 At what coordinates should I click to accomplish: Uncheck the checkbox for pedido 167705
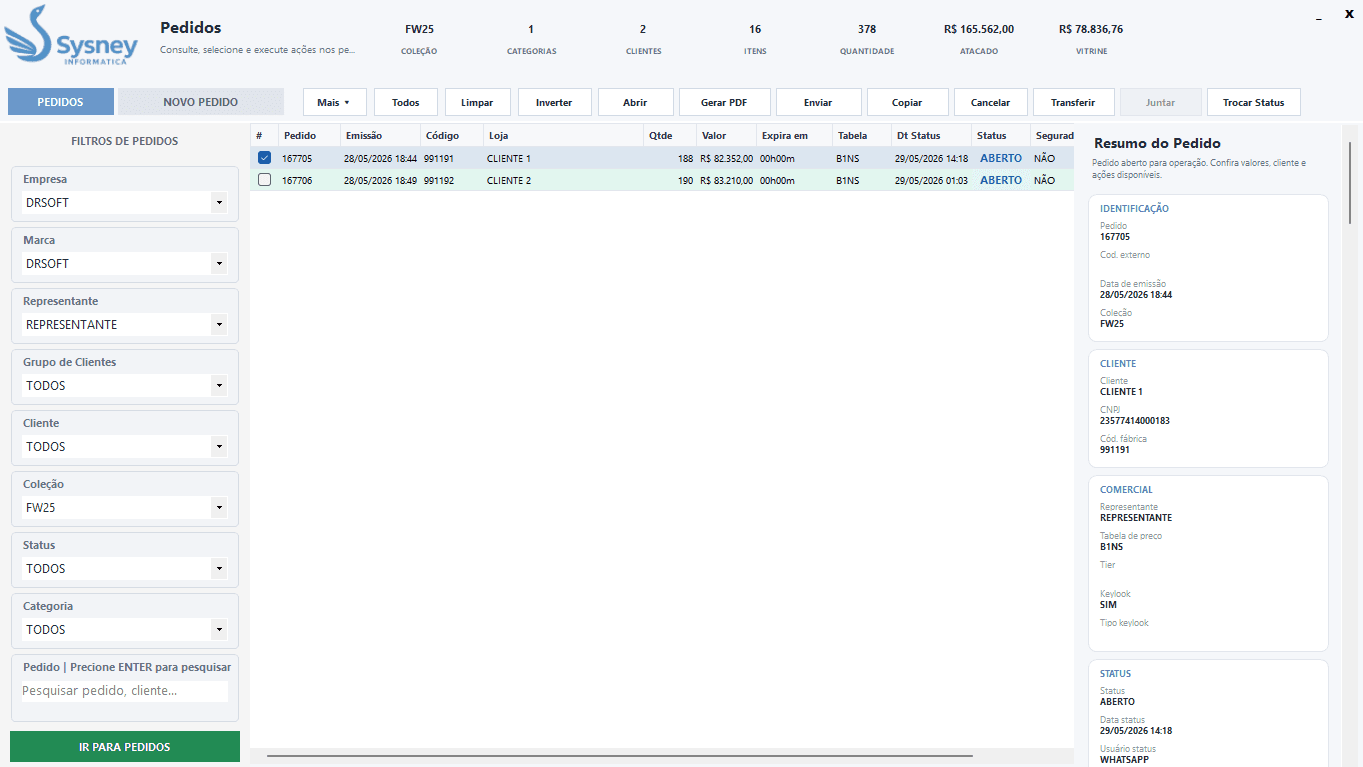click(x=264, y=158)
